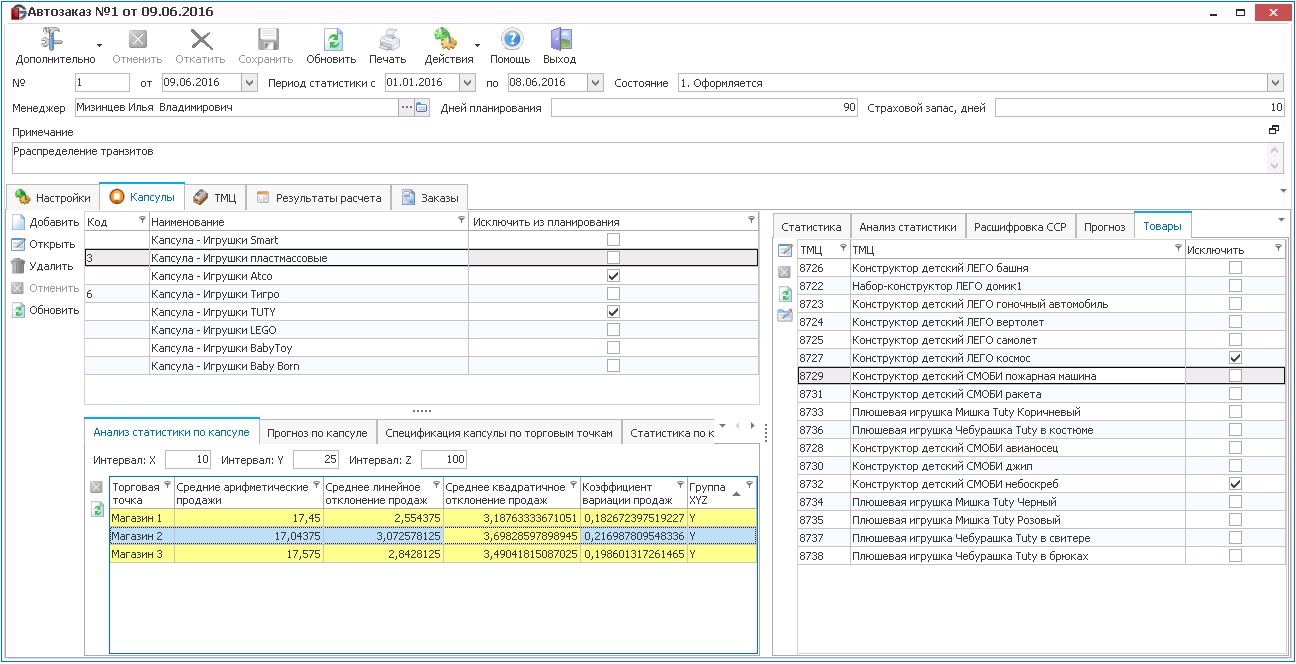The height and width of the screenshot is (664, 1296).
Task: Click the Печать printer icon
Action: pos(389,39)
